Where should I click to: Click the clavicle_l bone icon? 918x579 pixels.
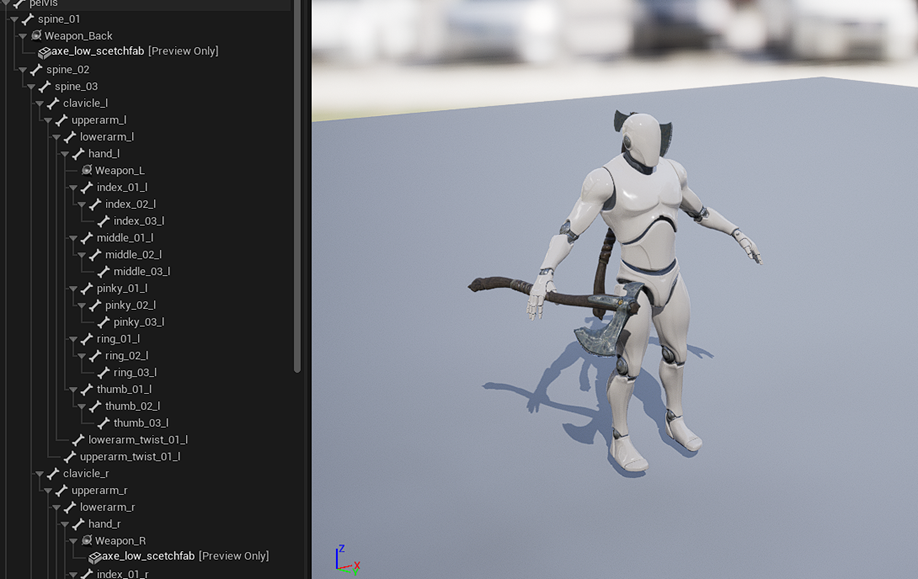click(x=53, y=104)
